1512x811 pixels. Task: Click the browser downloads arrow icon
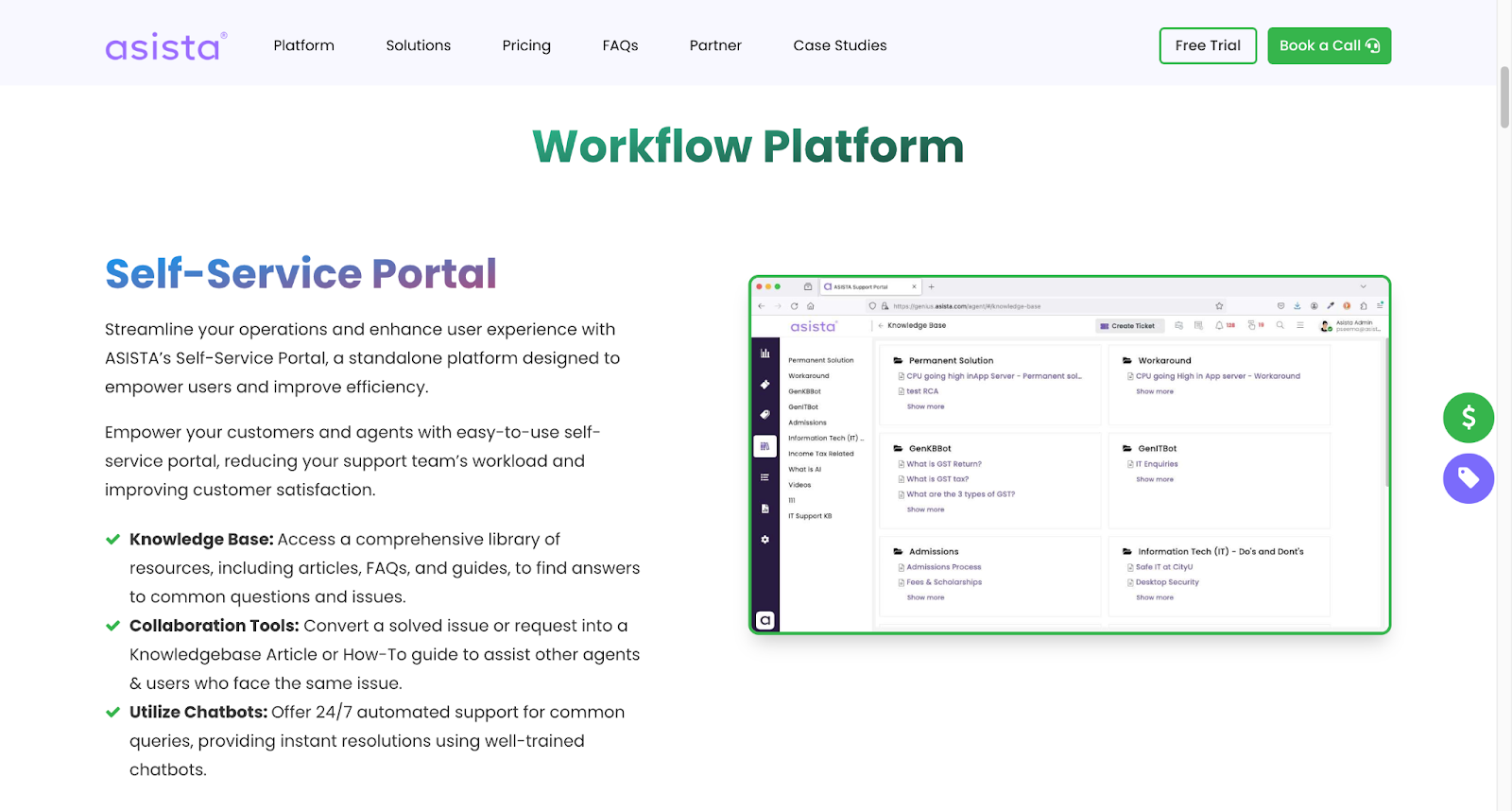[1297, 306]
